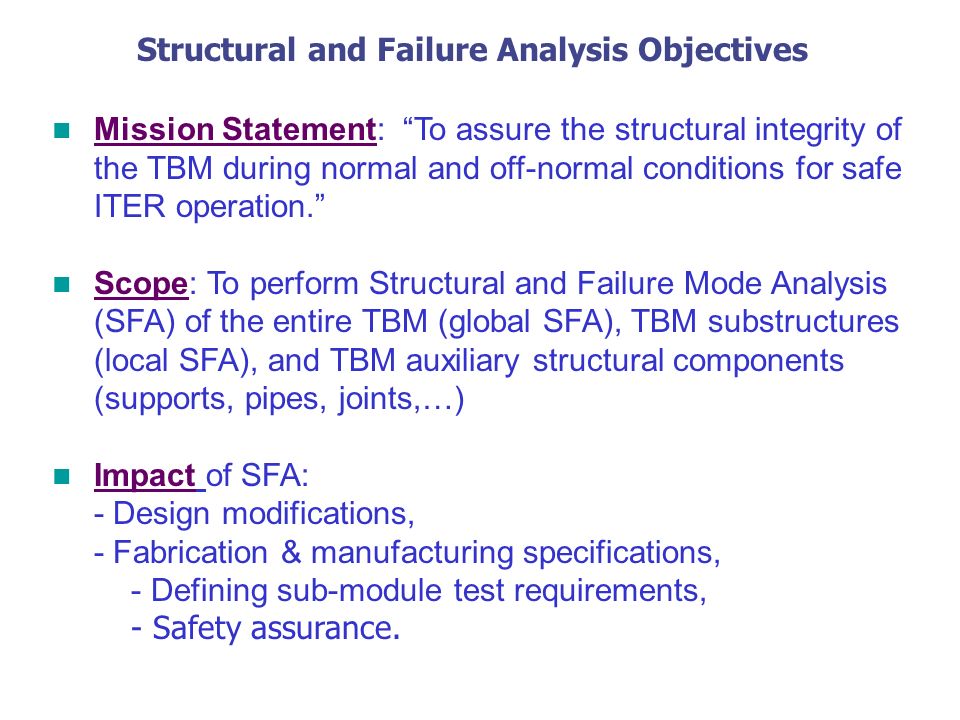Click the phrase '(local SFA)'
Viewport: 960px width, 720px height.
(x=172, y=361)
